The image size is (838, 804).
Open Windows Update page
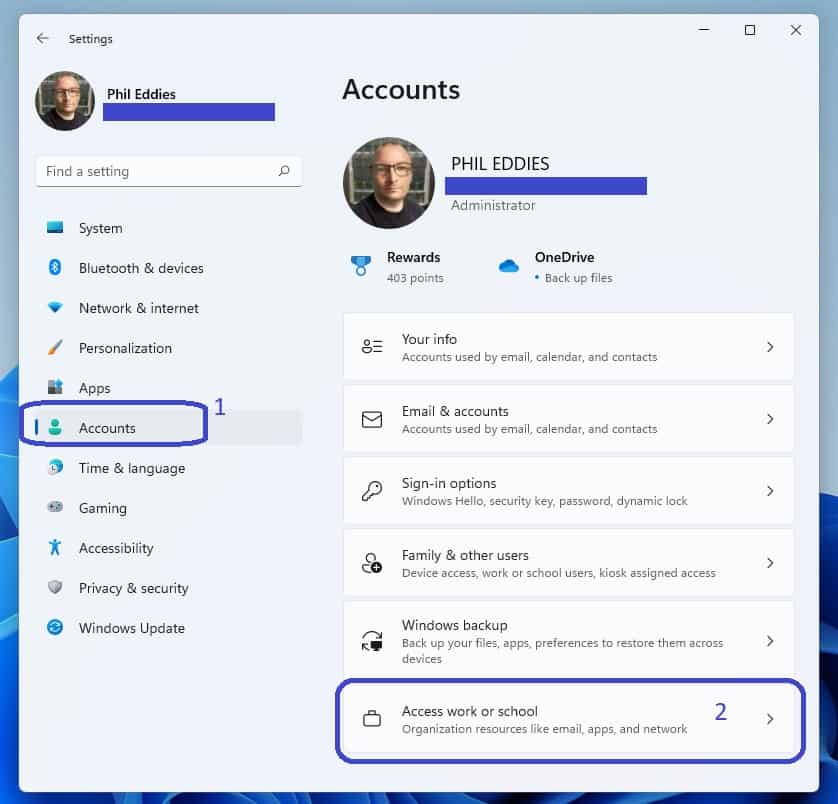pos(169,628)
